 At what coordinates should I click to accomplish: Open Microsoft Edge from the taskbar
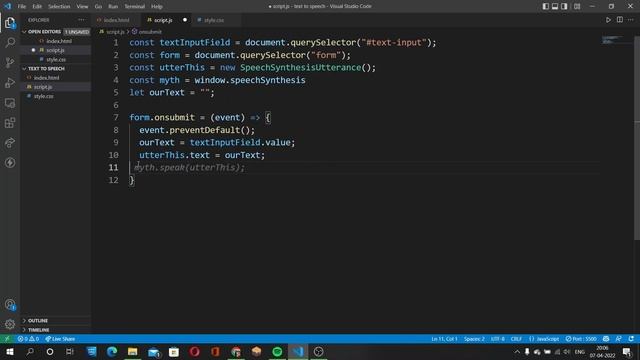[x=112, y=351]
